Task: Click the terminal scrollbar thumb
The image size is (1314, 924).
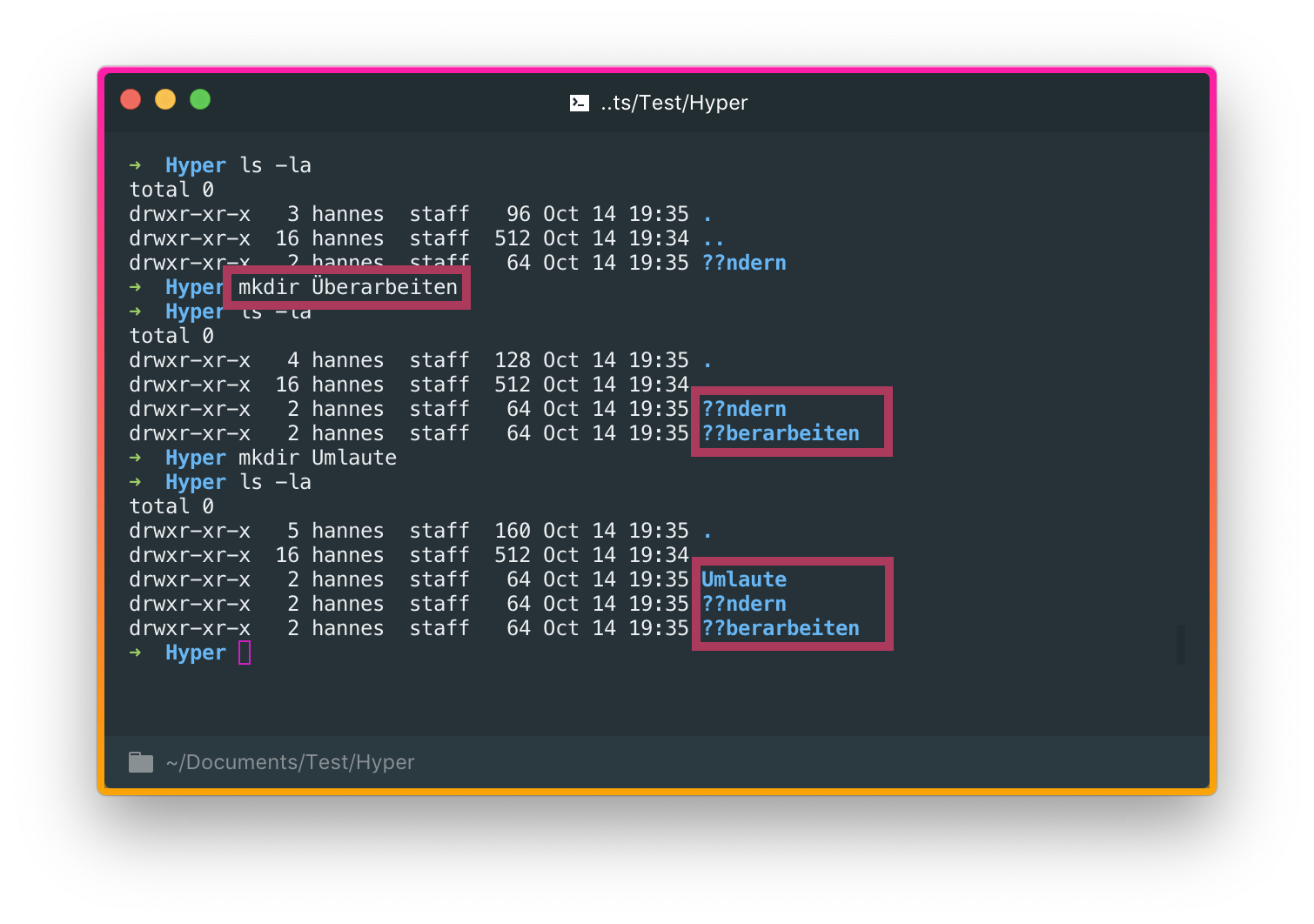Action: pyautogui.click(x=1180, y=645)
